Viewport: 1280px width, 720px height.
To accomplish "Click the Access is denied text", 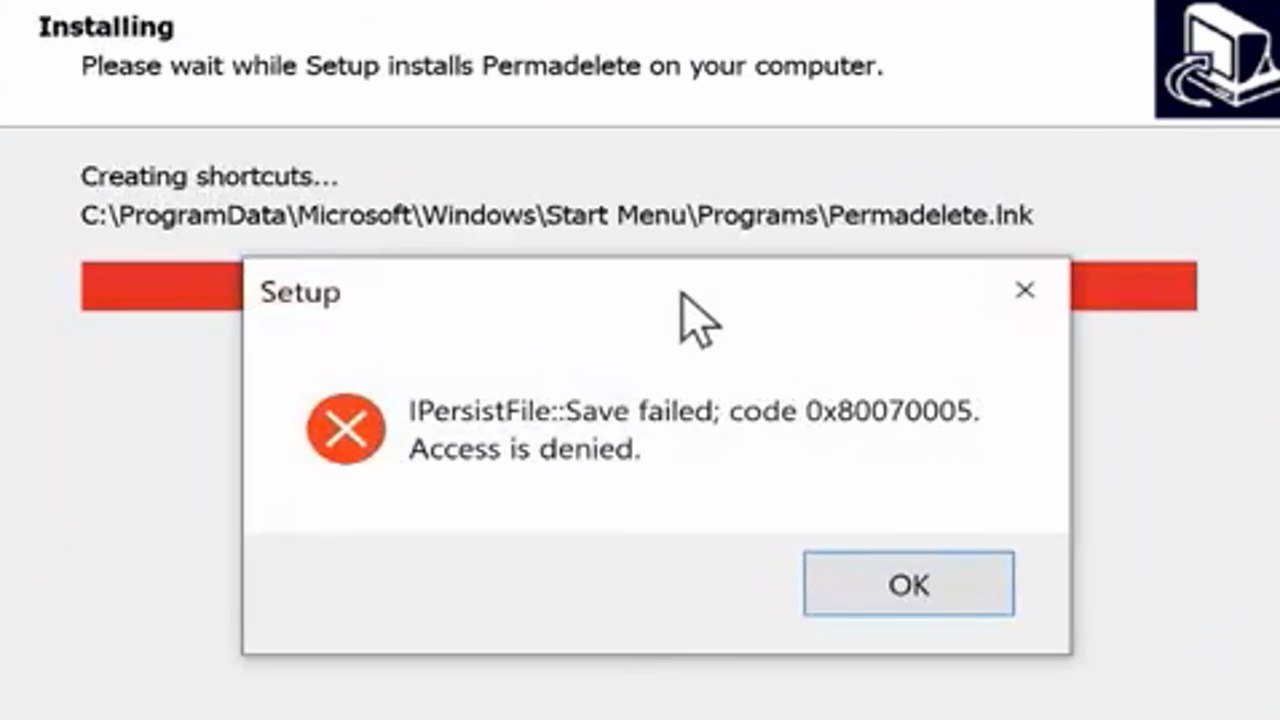I will click(524, 449).
